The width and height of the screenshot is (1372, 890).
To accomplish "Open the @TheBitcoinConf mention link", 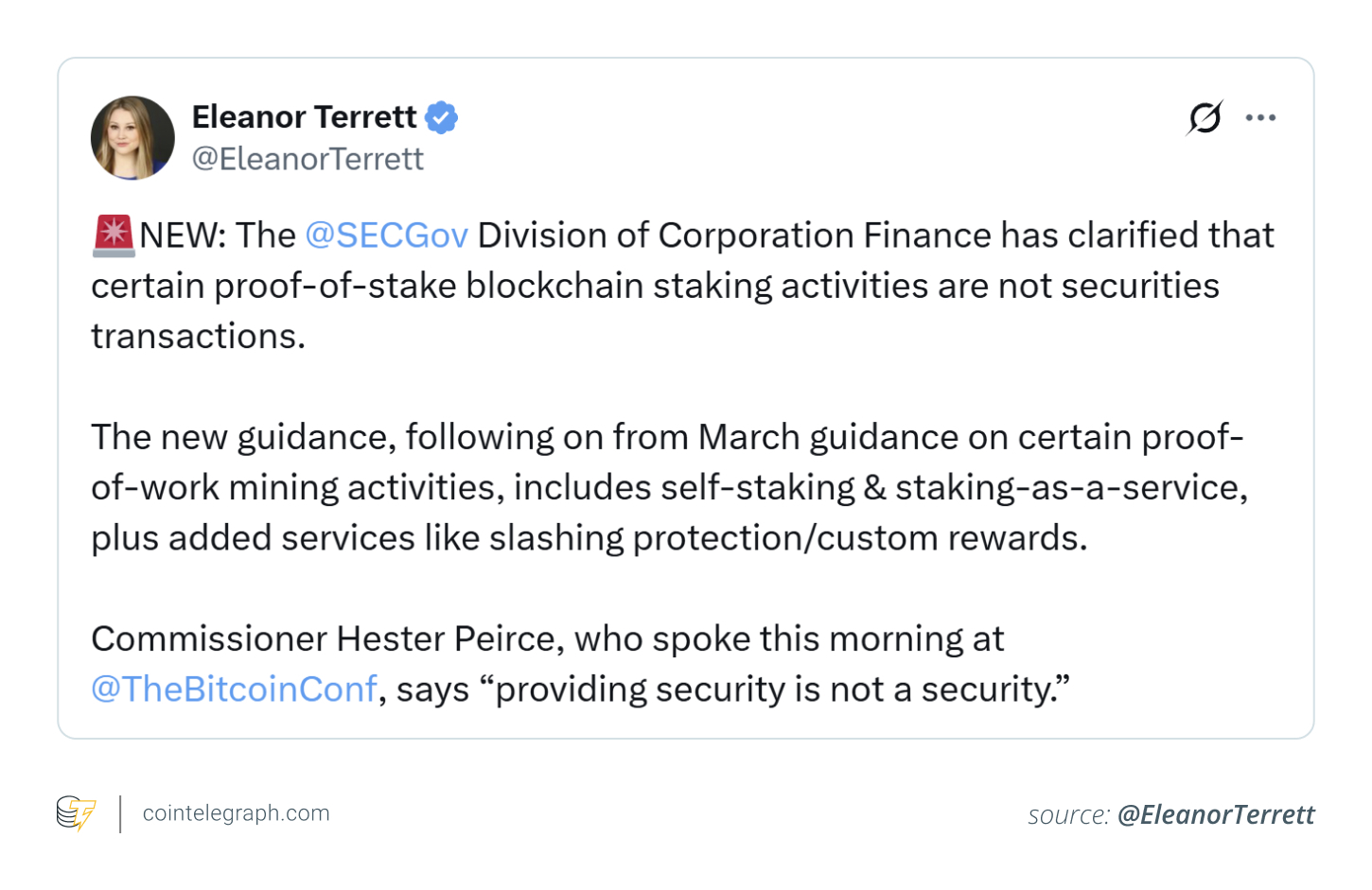I will [233, 689].
